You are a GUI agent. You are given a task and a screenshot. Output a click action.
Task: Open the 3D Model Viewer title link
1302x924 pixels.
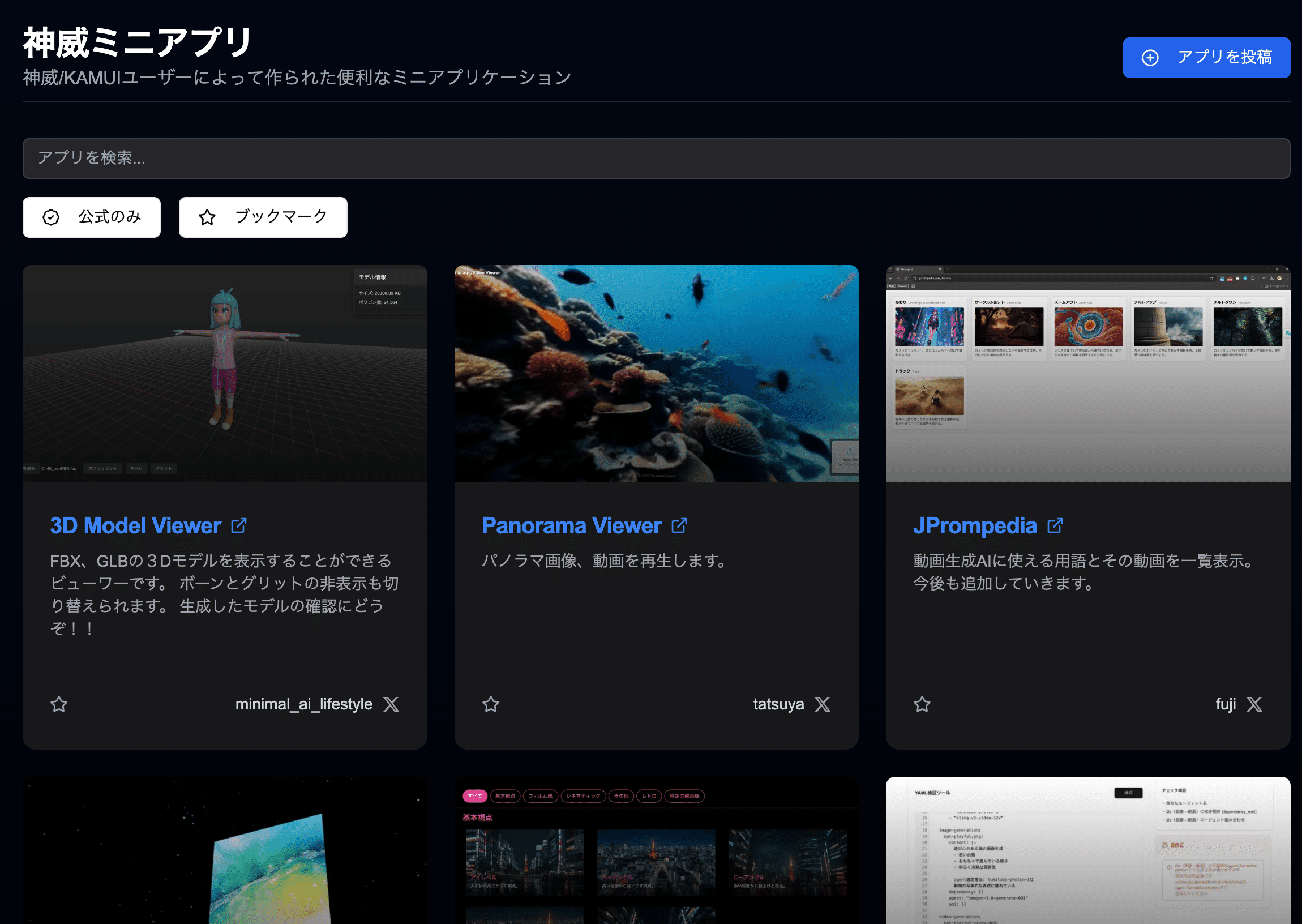click(x=135, y=526)
